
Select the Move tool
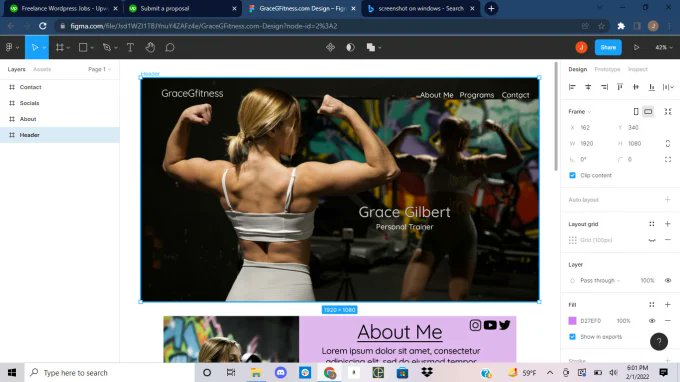[x=35, y=47]
